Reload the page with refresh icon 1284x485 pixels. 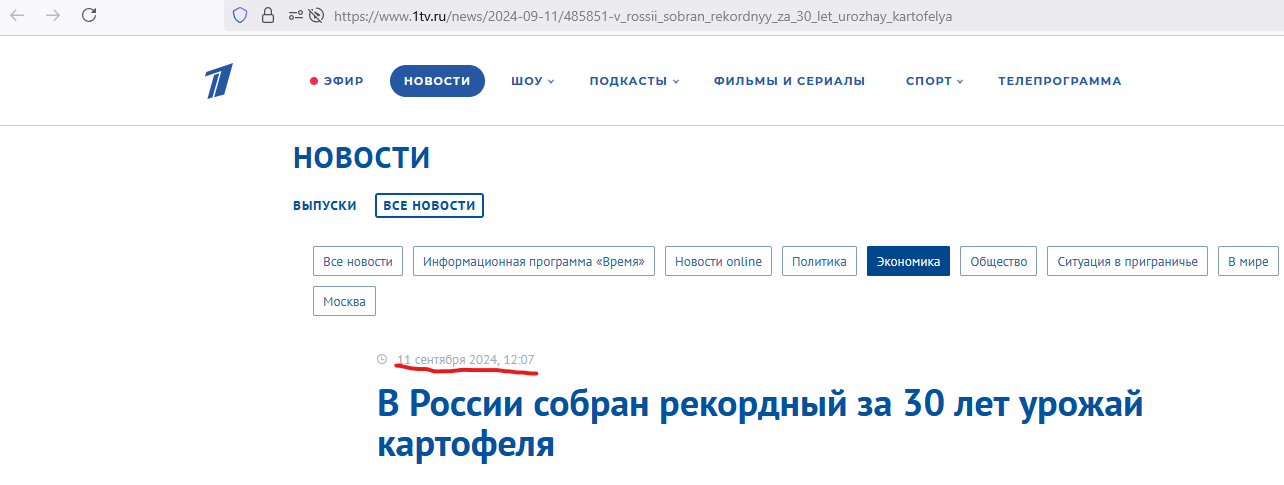[x=89, y=15]
